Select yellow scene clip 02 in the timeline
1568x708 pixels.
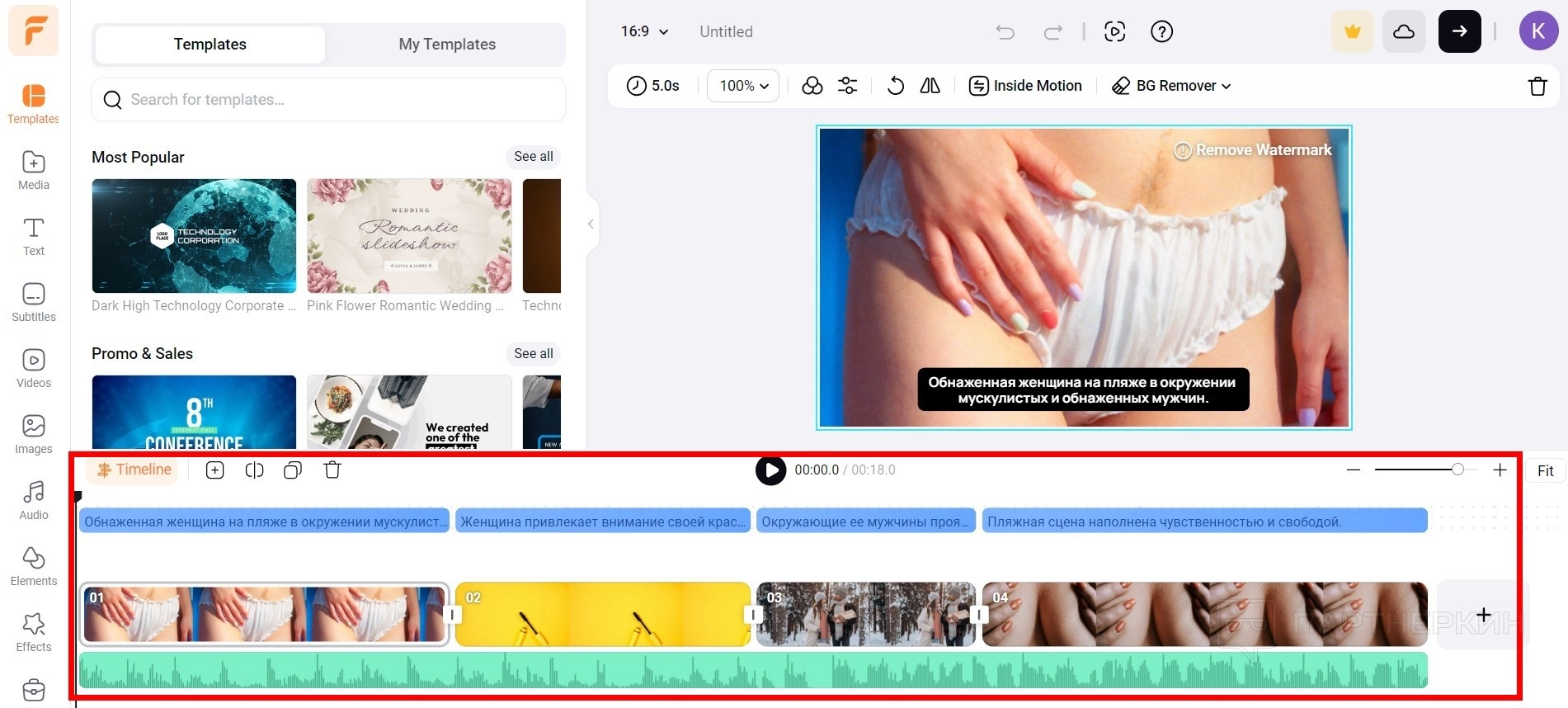pyautogui.click(x=602, y=614)
